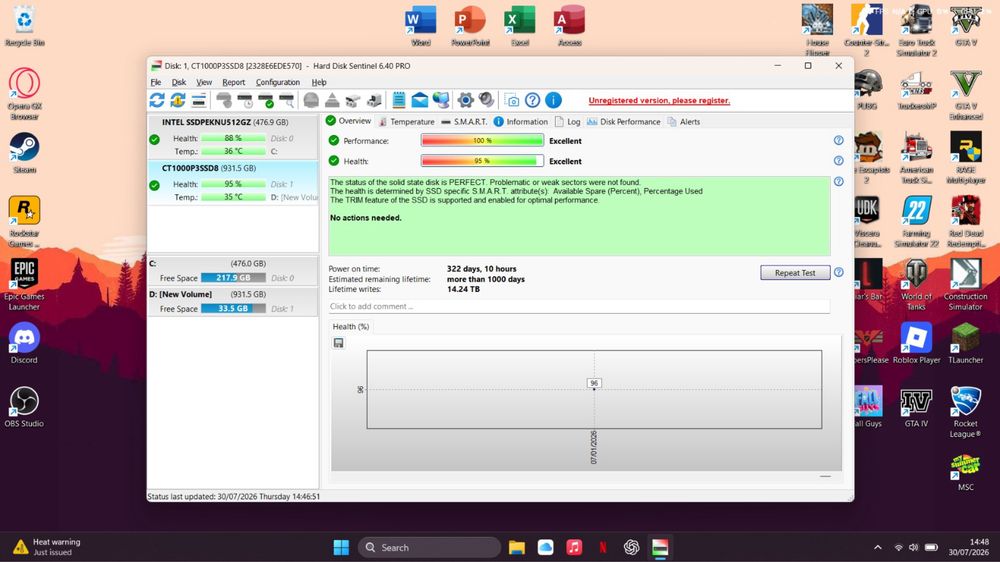Open the Configuration menu

[x=277, y=82]
